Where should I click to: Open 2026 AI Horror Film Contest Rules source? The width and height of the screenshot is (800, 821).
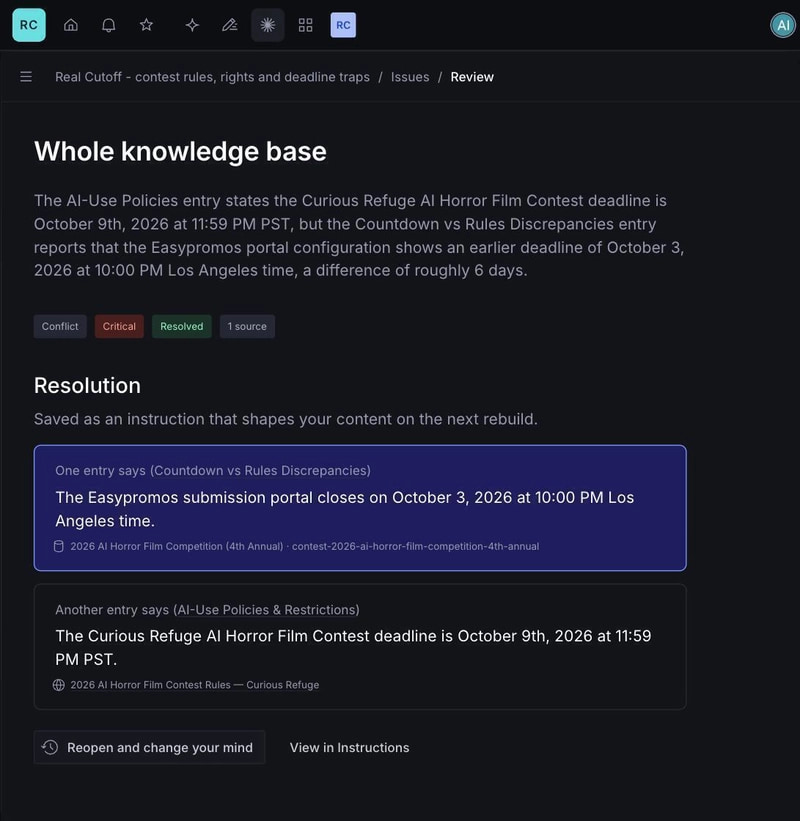click(195, 685)
